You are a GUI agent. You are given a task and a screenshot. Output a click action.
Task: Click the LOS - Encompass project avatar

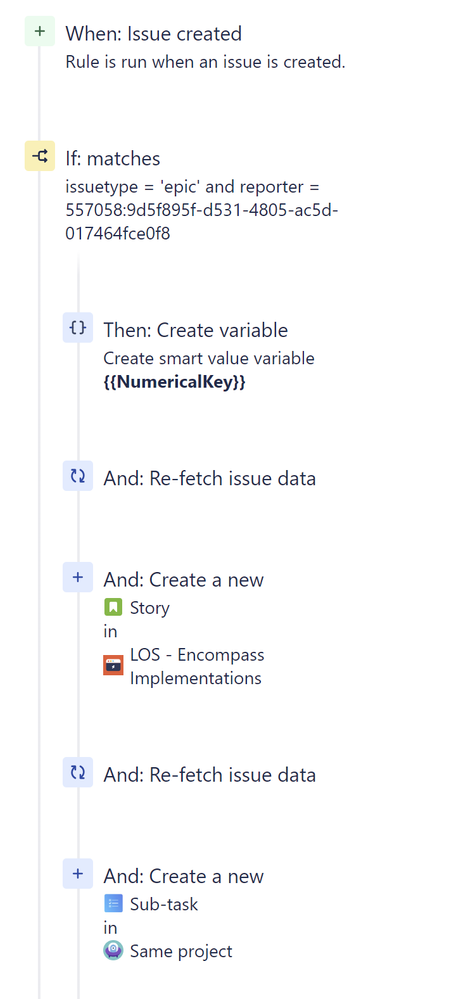[113, 666]
